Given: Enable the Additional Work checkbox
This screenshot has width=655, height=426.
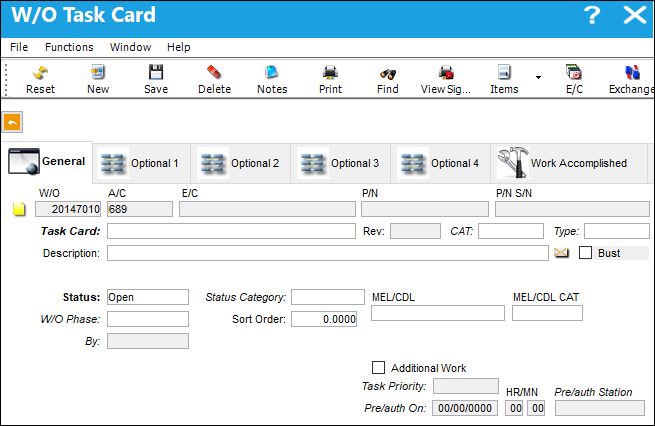Looking at the screenshot, I should (x=378, y=368).
